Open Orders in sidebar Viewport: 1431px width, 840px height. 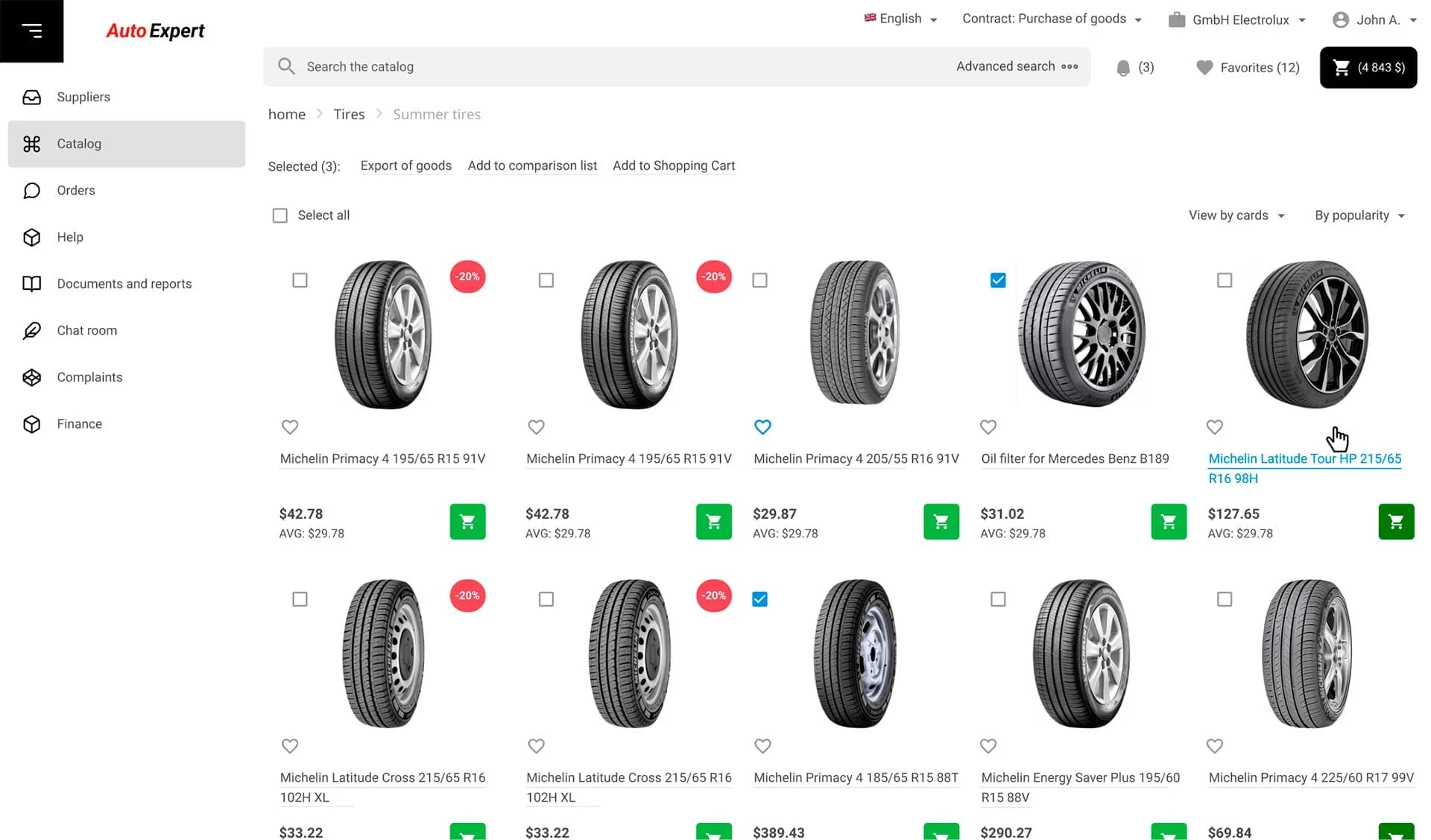tap(127, 191)
